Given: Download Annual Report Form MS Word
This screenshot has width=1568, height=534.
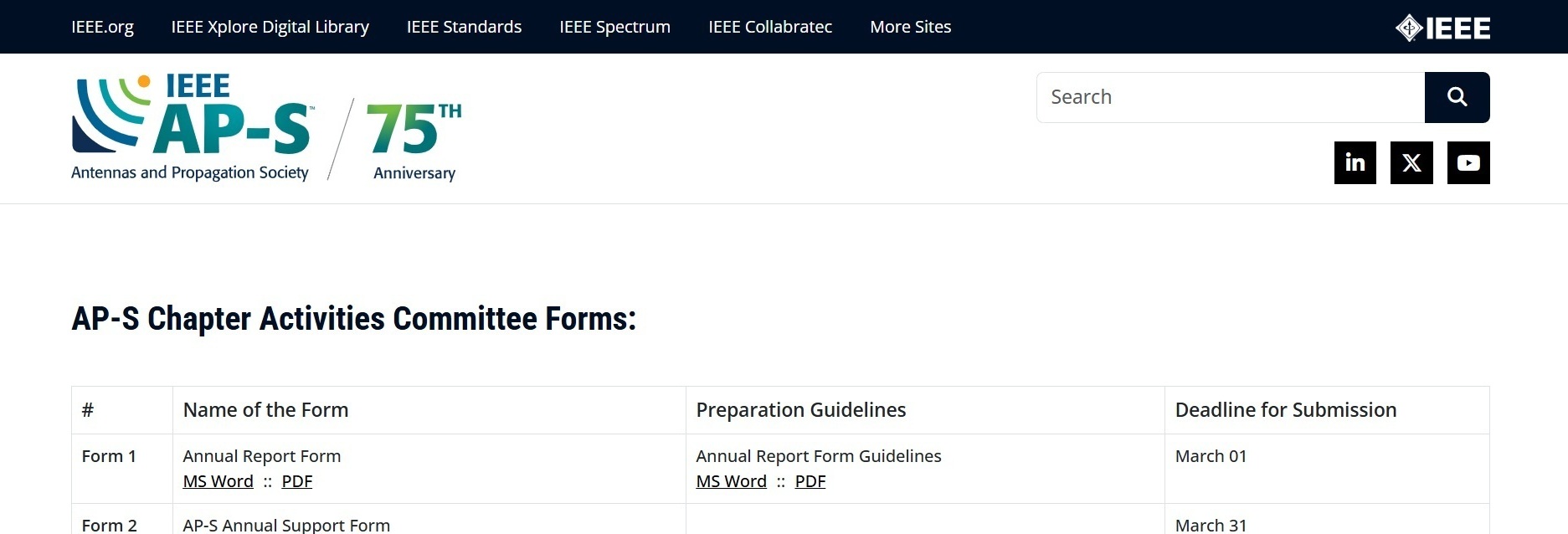Looking at the screenshot, I should [x=218, y=481].
